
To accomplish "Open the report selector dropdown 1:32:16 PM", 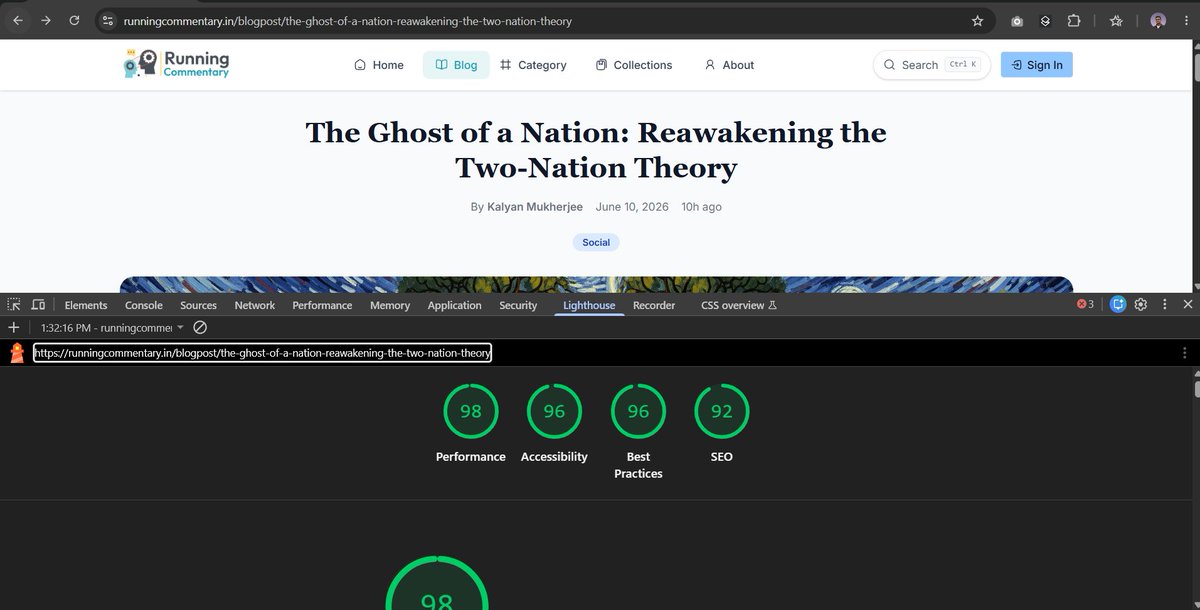I will pyautogui.click(x=112, y=328).
